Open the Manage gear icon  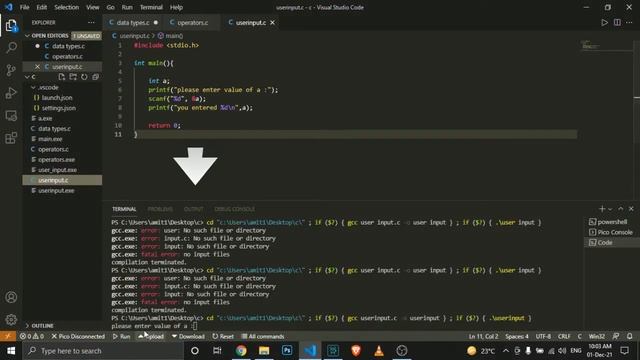coord(11,319)
